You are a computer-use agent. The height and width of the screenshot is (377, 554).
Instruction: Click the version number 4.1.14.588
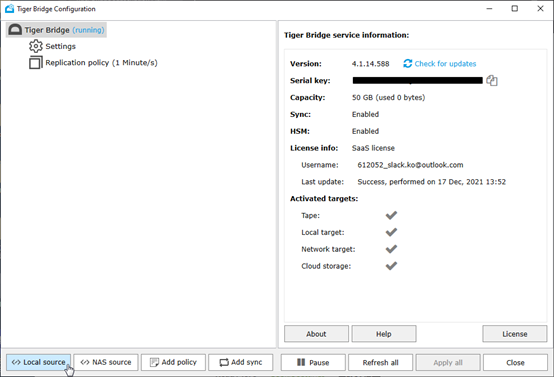[371, 64]
